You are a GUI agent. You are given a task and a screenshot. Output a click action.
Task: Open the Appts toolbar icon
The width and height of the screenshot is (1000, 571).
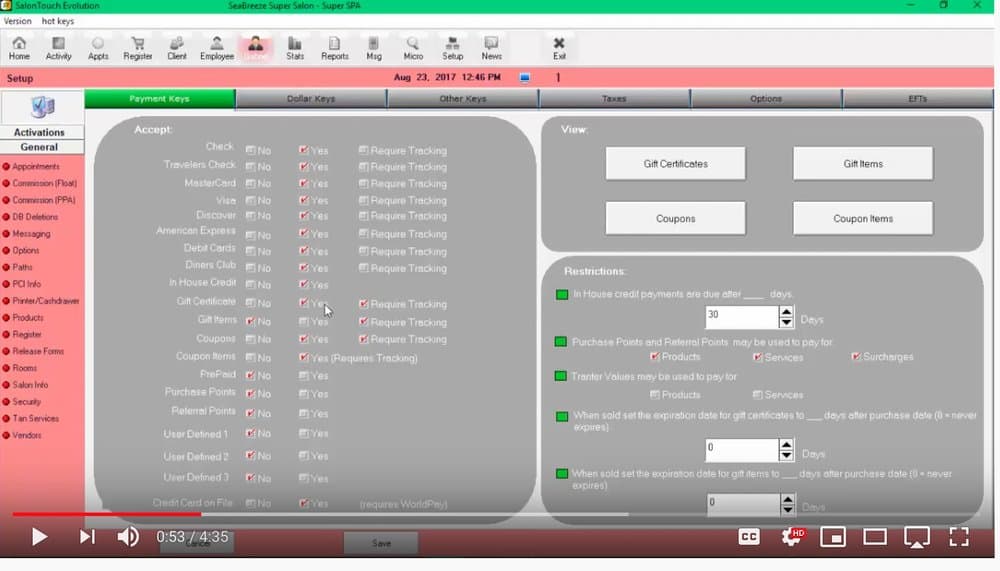pos(98,48)
